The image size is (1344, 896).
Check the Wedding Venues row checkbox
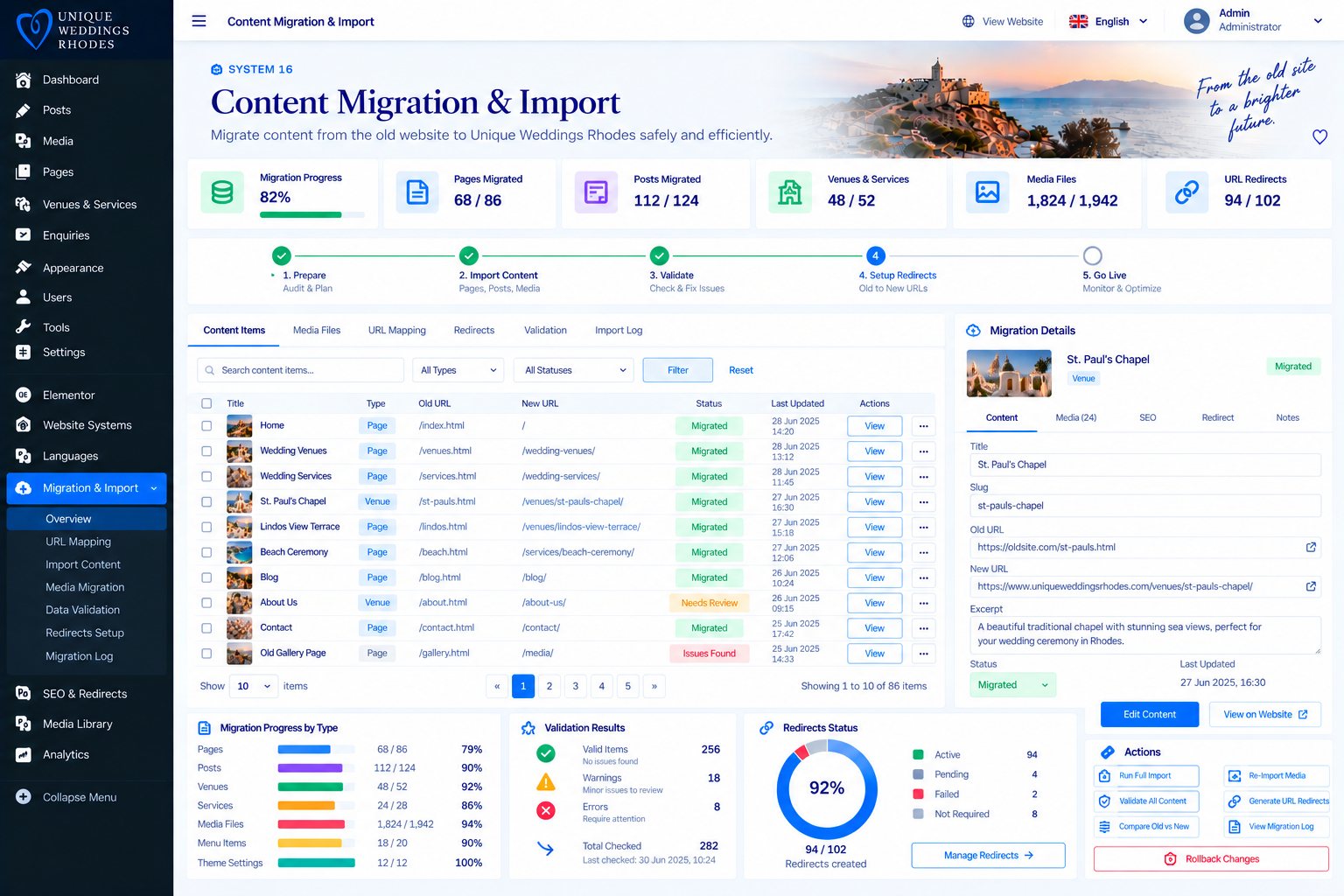click(x=206, y=451)
